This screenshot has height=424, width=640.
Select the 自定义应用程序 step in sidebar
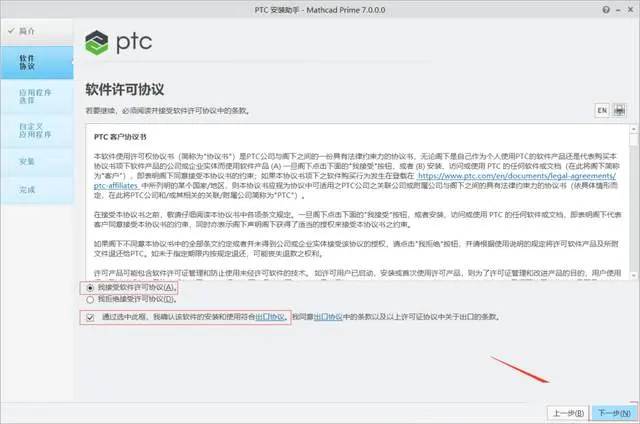[x=37, y=131]
